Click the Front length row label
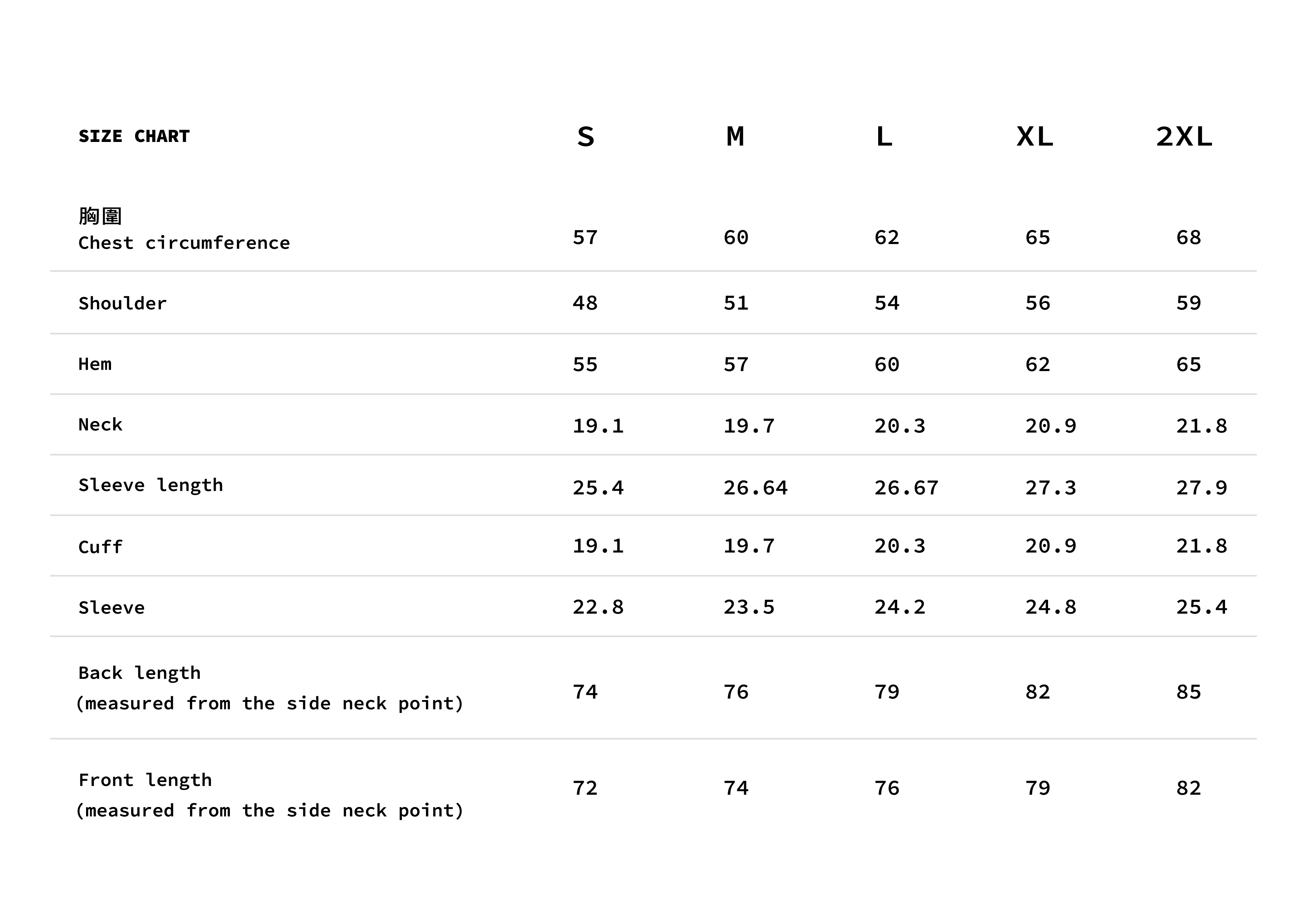This screenshot has height=924, width=1307. coord(145,780)
